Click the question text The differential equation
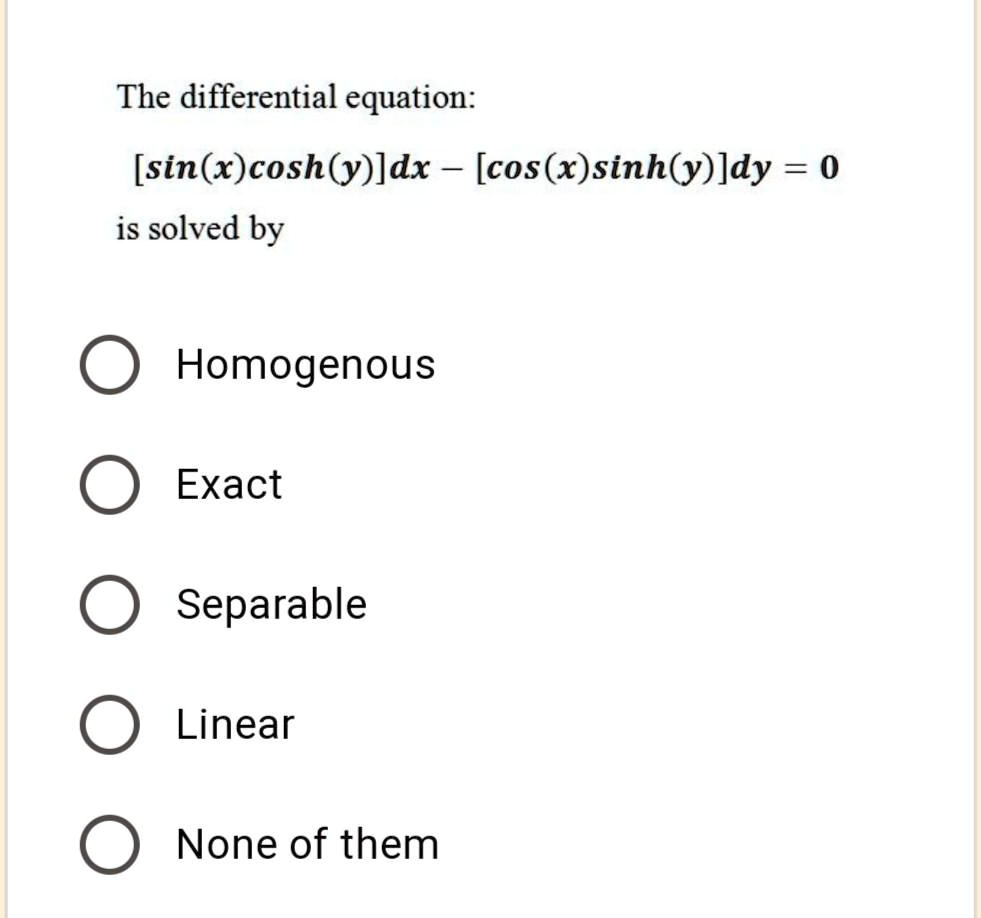The width and height of the screenshot is (981, 918). pos(296,97)
